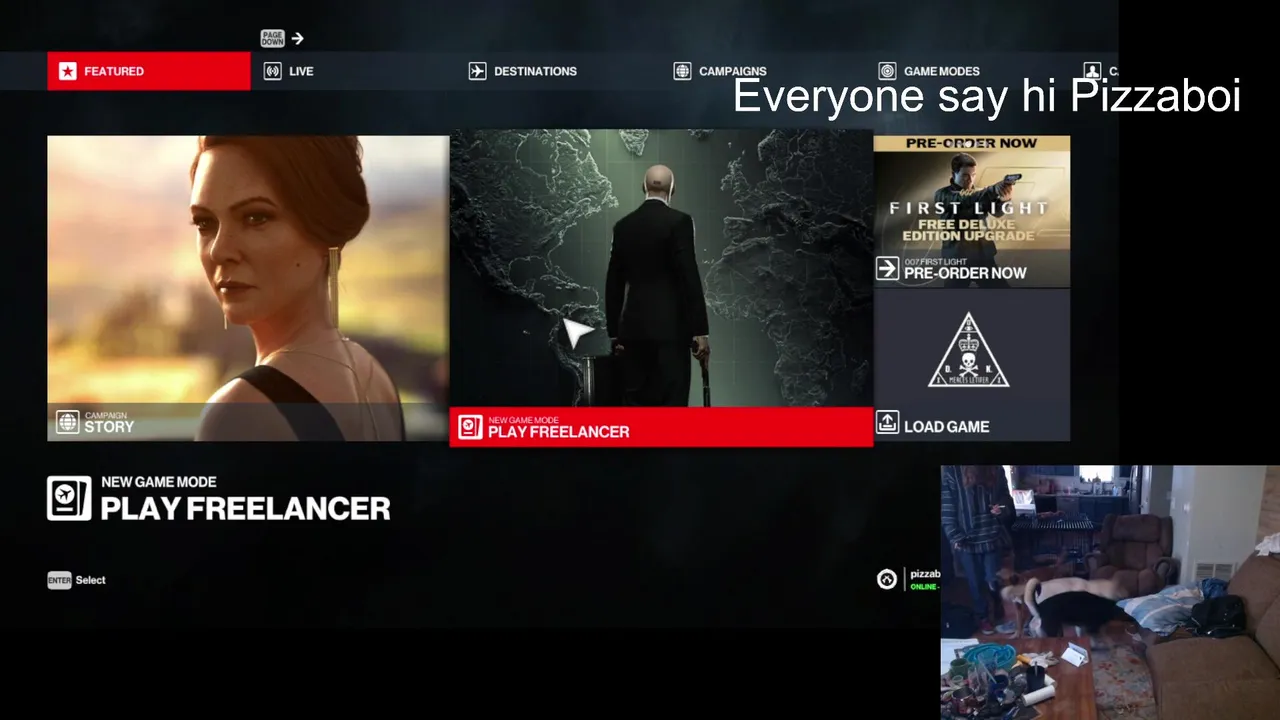1280x720 pixels.
Task: Click the globe icon beside Campaigns
Action: 682,71
